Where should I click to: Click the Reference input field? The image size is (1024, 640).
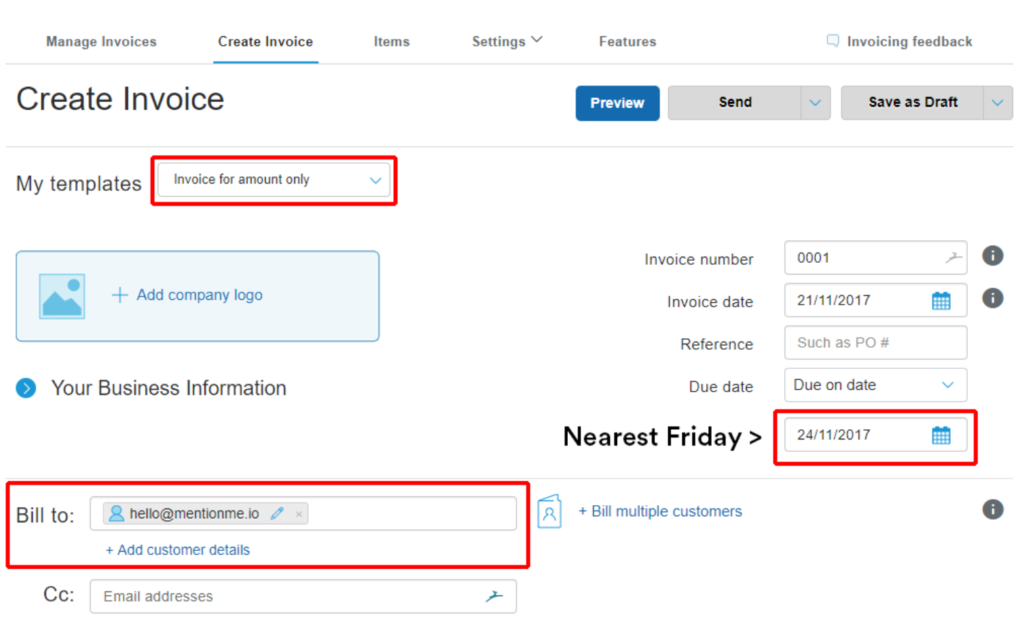tap(875, 343)
